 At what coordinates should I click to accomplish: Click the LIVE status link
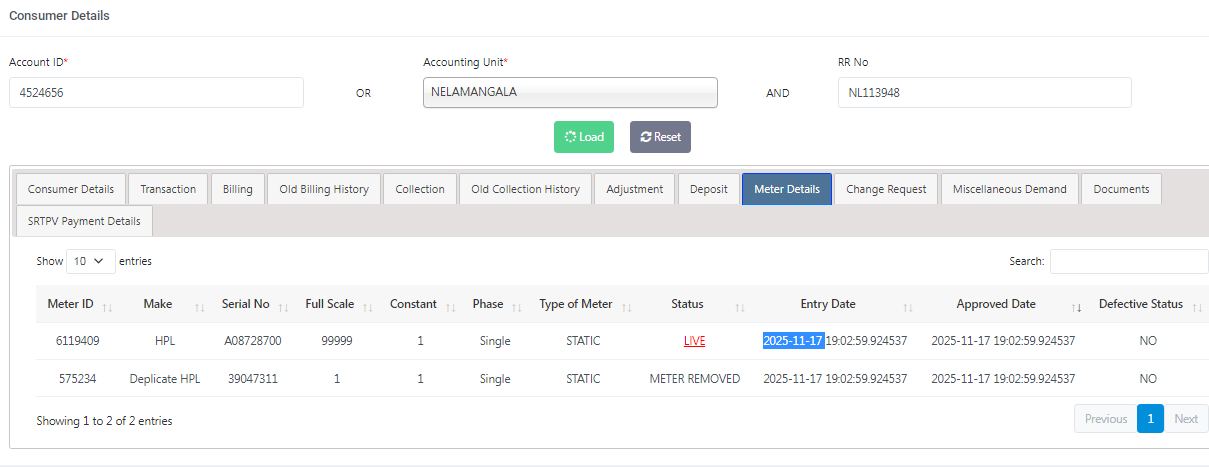pos(694,341)
